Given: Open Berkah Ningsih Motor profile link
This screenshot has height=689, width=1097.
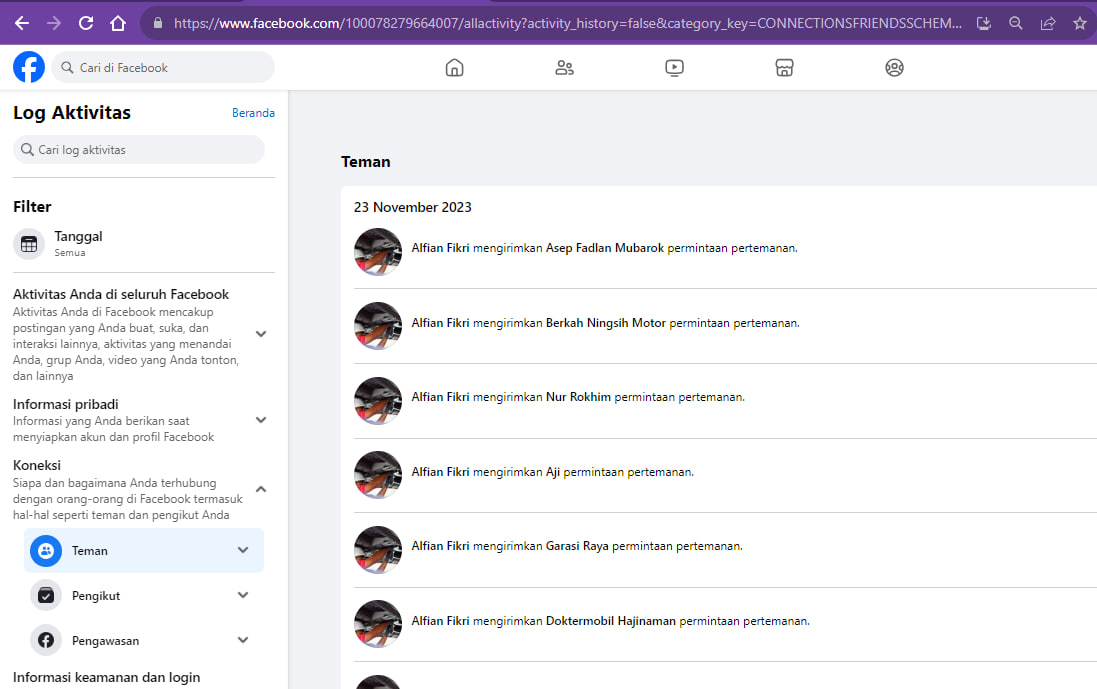Looking at the screenshot, I should 606,322.
